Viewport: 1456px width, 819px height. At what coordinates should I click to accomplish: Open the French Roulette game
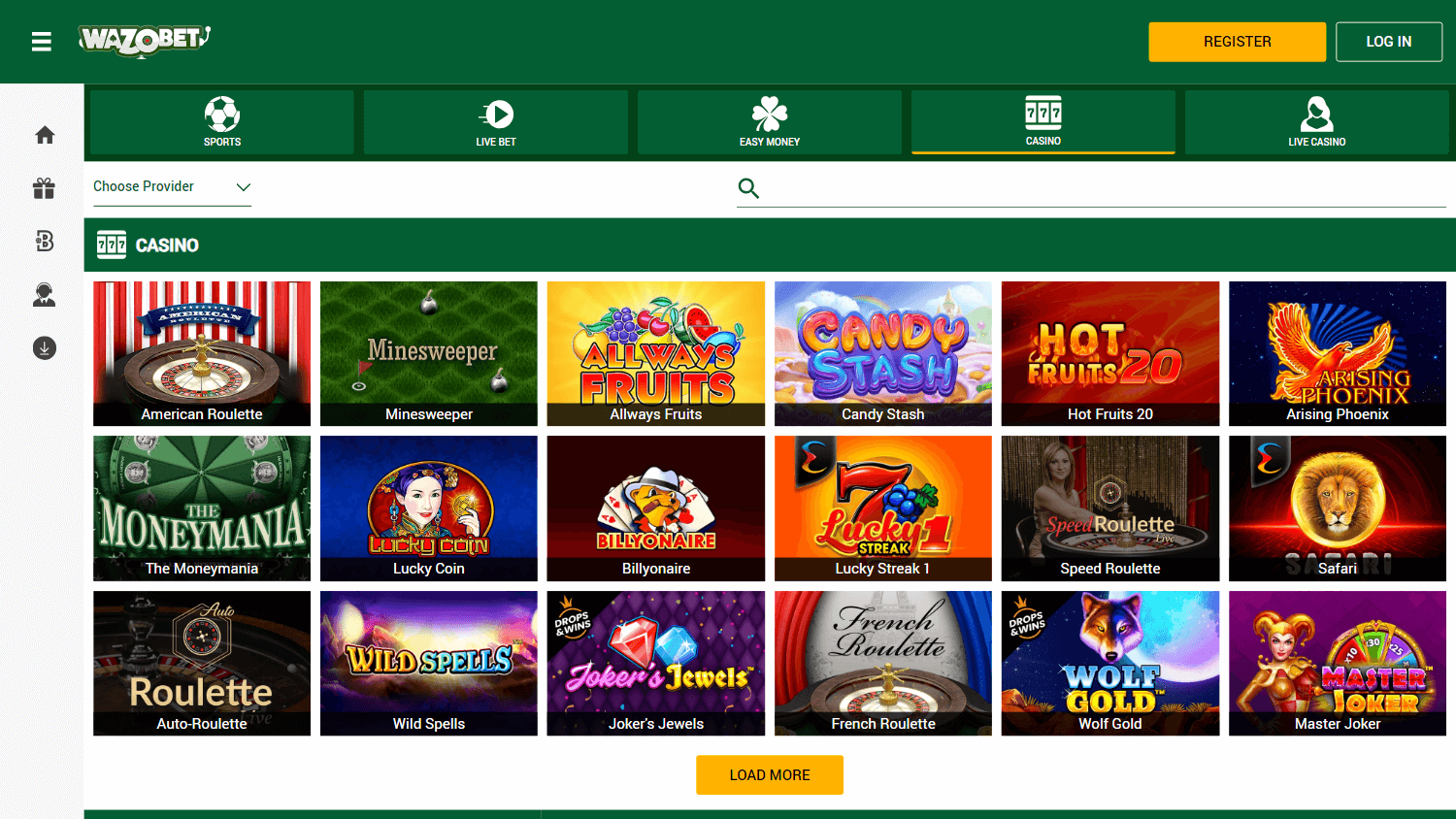[883, 664]
